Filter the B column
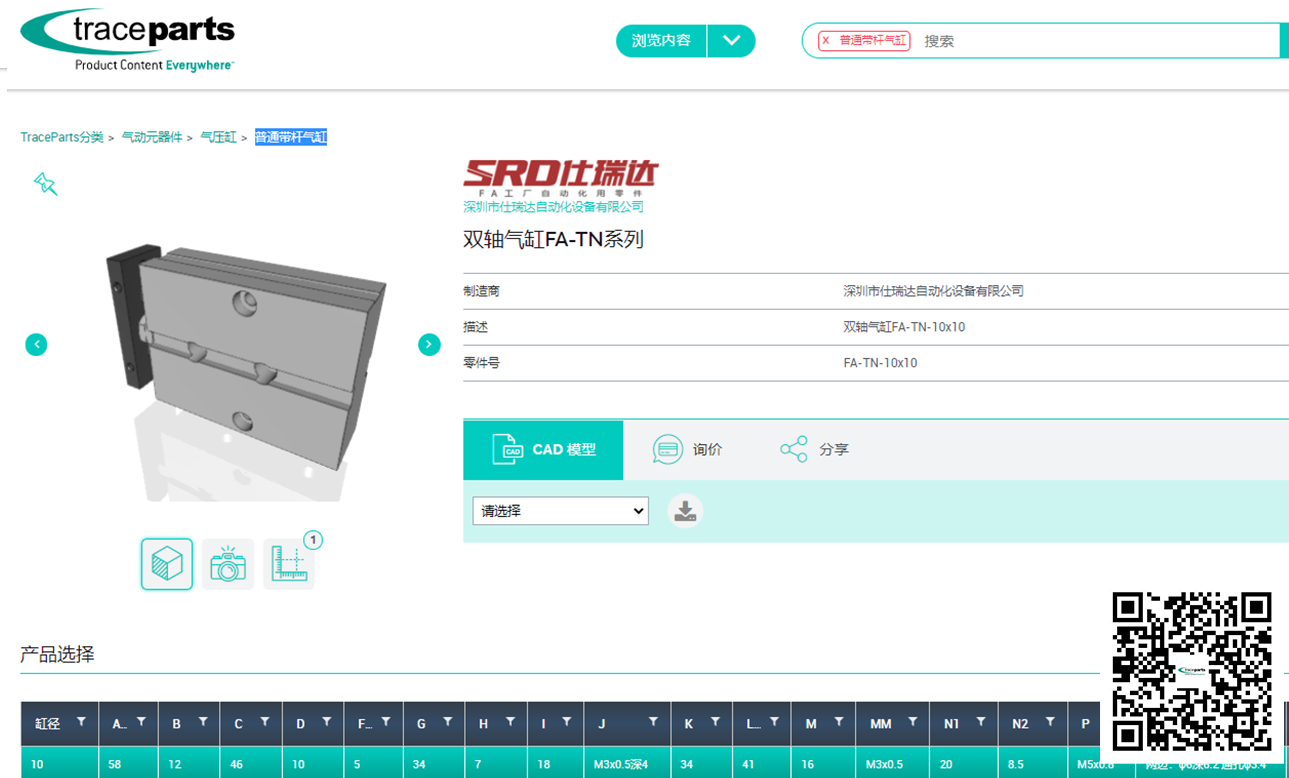 tap(203, 722)
